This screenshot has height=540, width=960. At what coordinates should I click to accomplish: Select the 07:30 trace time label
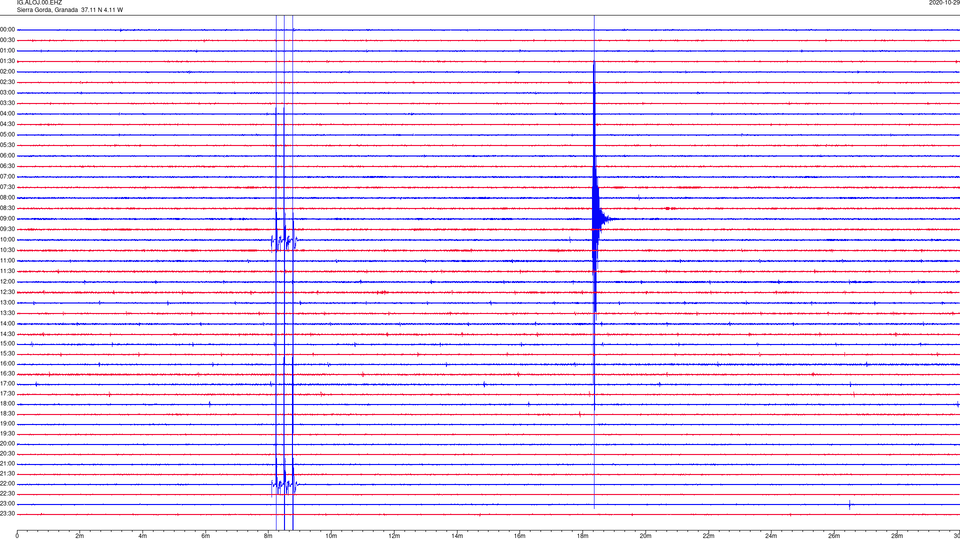pos(8,187)
